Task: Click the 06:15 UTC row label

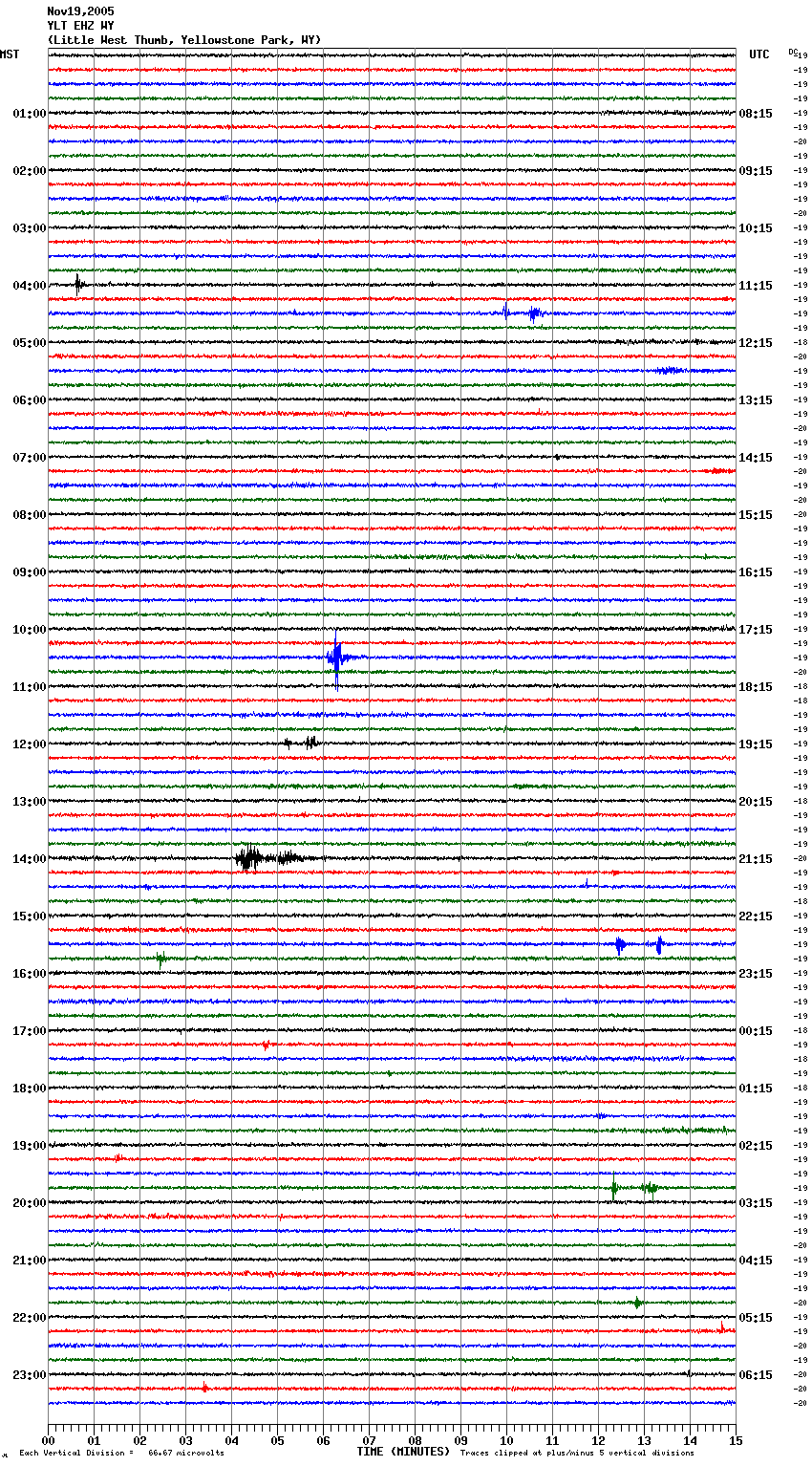Action: click(x=756, y=1375)
